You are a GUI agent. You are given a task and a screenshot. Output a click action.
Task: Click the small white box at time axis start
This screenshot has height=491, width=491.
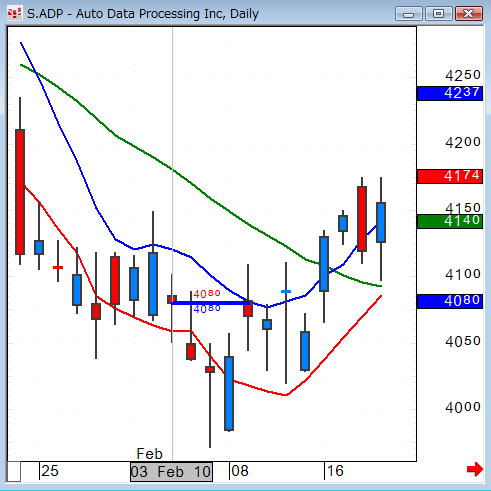pyautogui.click(x=14, y=471)
